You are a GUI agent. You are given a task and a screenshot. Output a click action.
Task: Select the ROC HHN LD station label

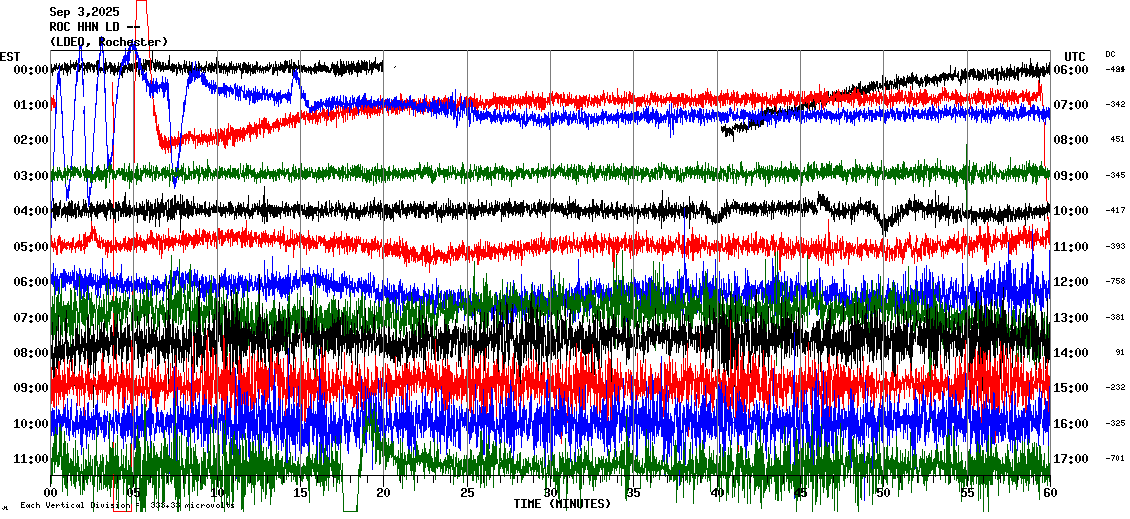[x=94, y=27]
